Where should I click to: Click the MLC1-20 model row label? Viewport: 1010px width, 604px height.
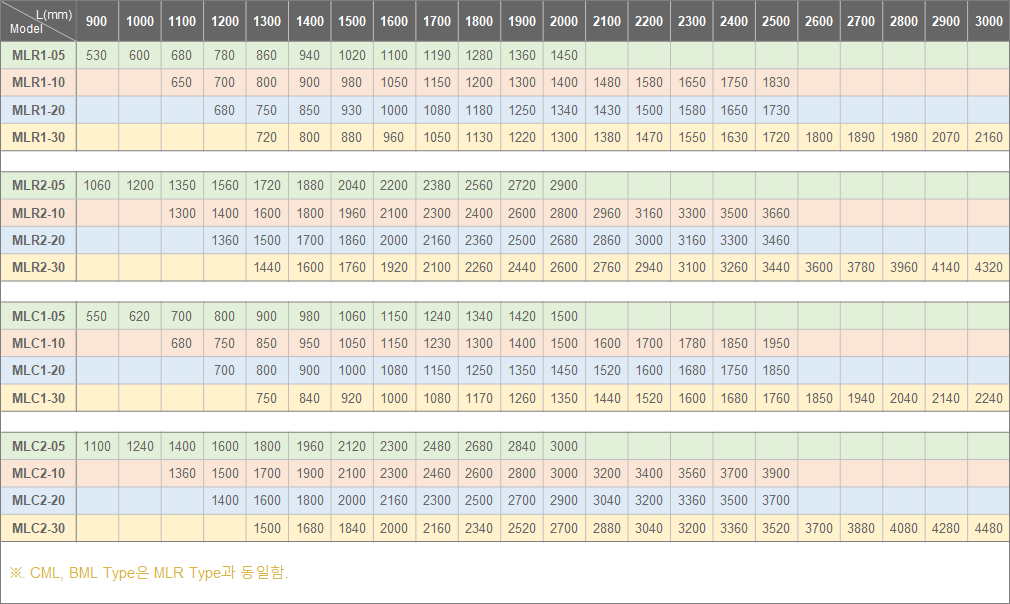point(38,370)
